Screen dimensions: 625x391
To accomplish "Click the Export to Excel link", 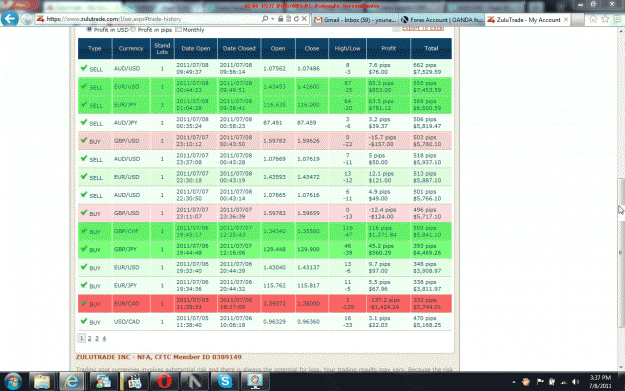I will click(x=423, y=28).
